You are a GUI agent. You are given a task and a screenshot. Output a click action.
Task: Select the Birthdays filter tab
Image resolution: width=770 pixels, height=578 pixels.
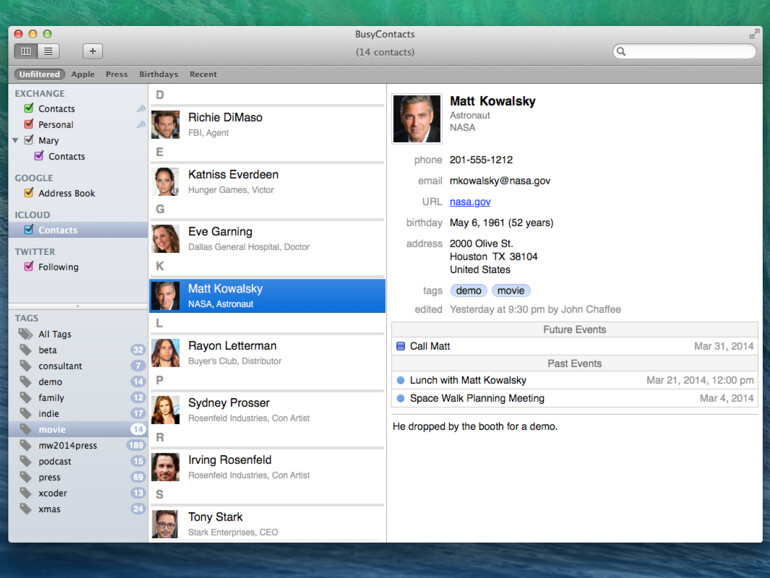[x=158, y=74]
